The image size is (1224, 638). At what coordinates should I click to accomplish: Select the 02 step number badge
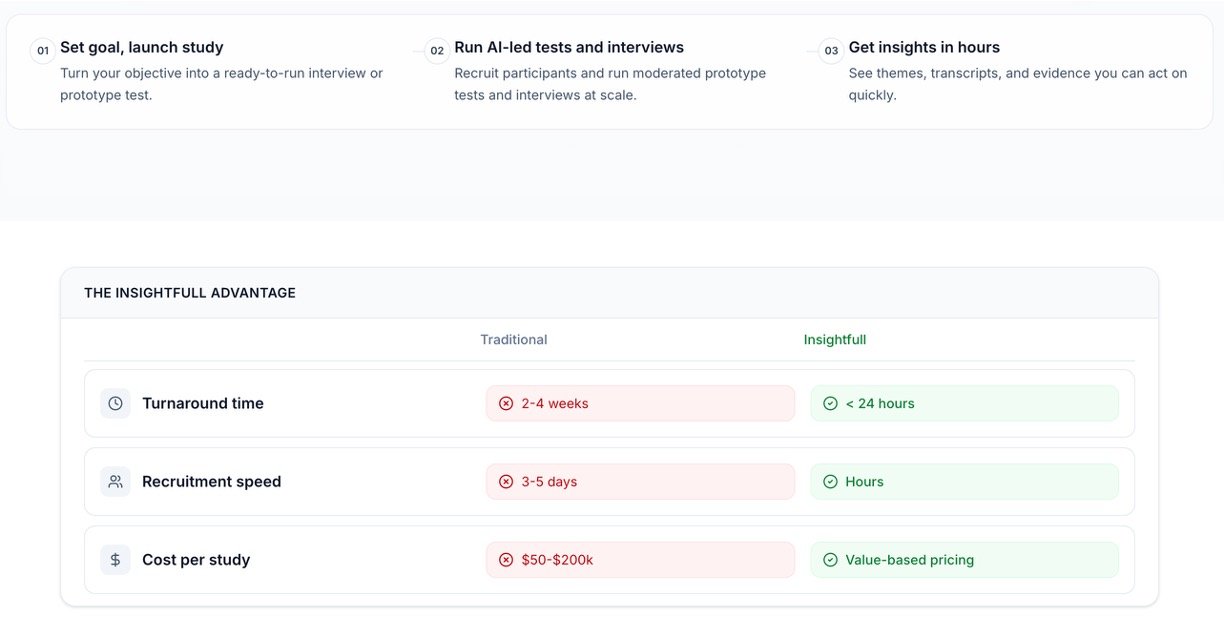[437, 50]
